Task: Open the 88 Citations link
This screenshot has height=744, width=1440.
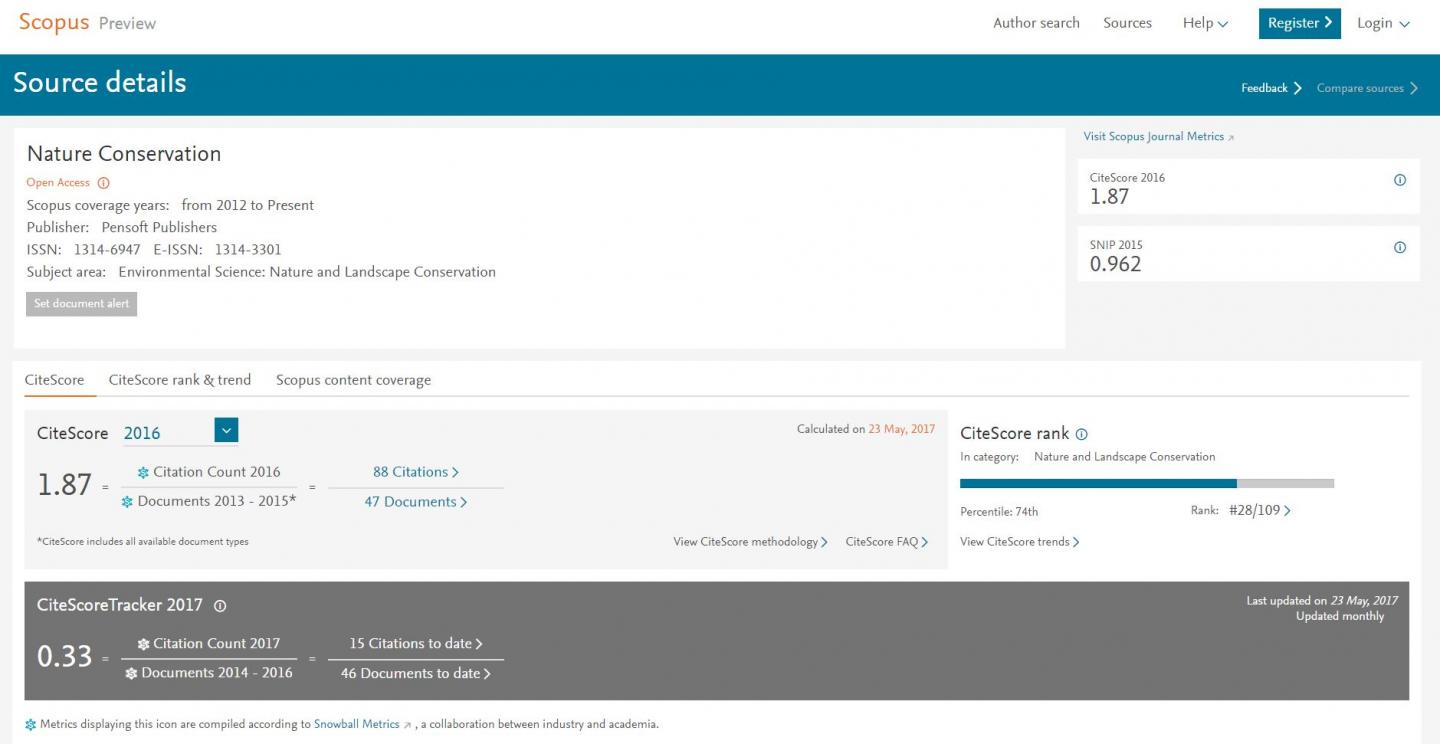Action: point(415,472)
